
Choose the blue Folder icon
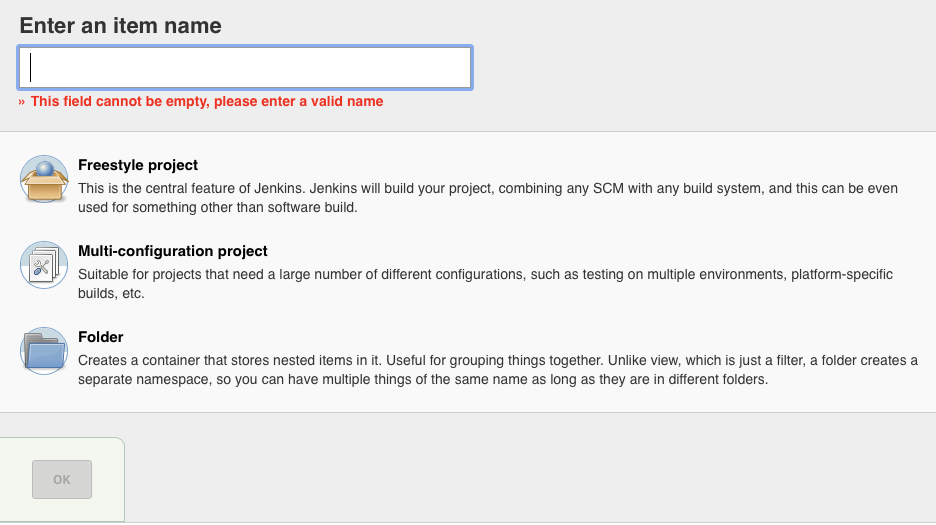pyautogui.click(x=44, y=351)
